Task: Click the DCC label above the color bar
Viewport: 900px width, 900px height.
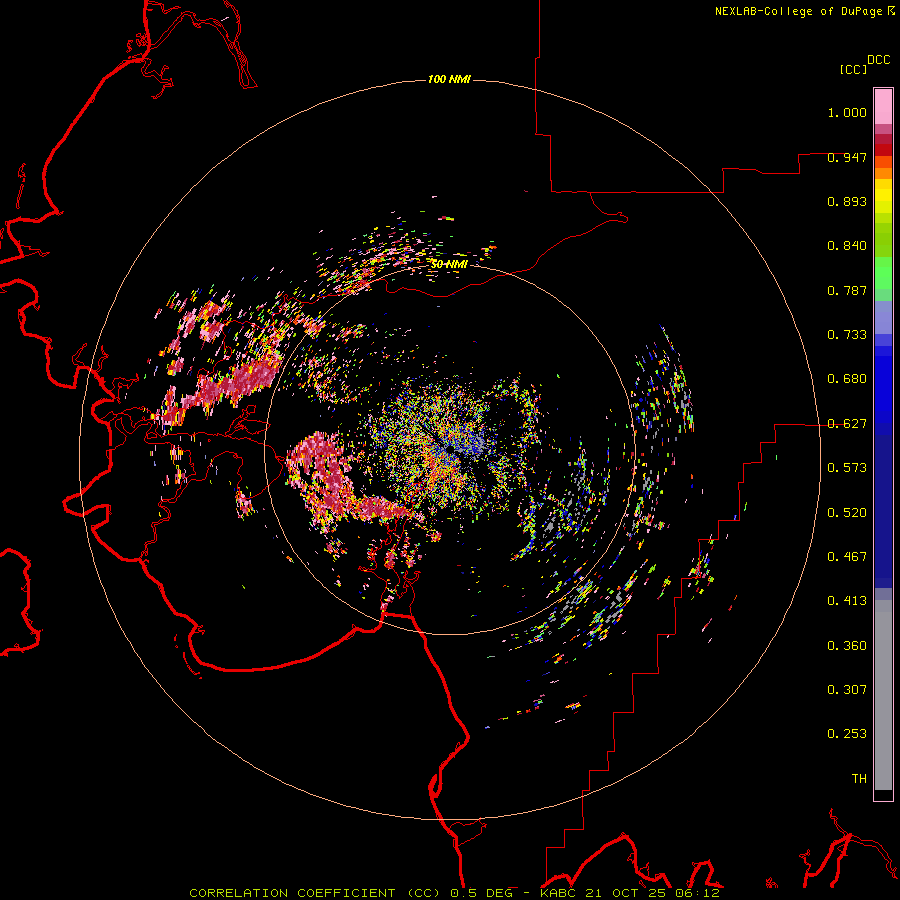Action: (879, 60)
